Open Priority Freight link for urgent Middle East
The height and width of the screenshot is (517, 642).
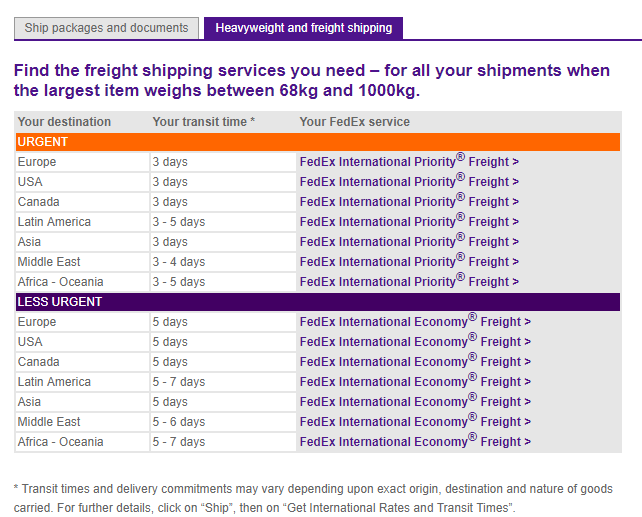click(409, 262)
